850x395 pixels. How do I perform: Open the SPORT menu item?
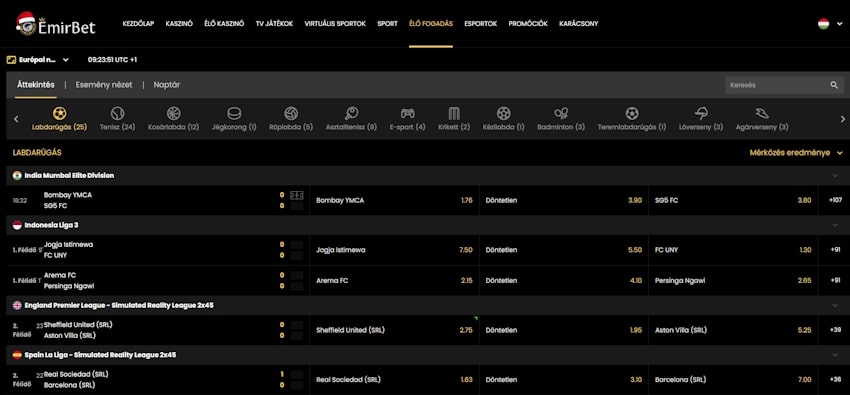click(387, 24)
